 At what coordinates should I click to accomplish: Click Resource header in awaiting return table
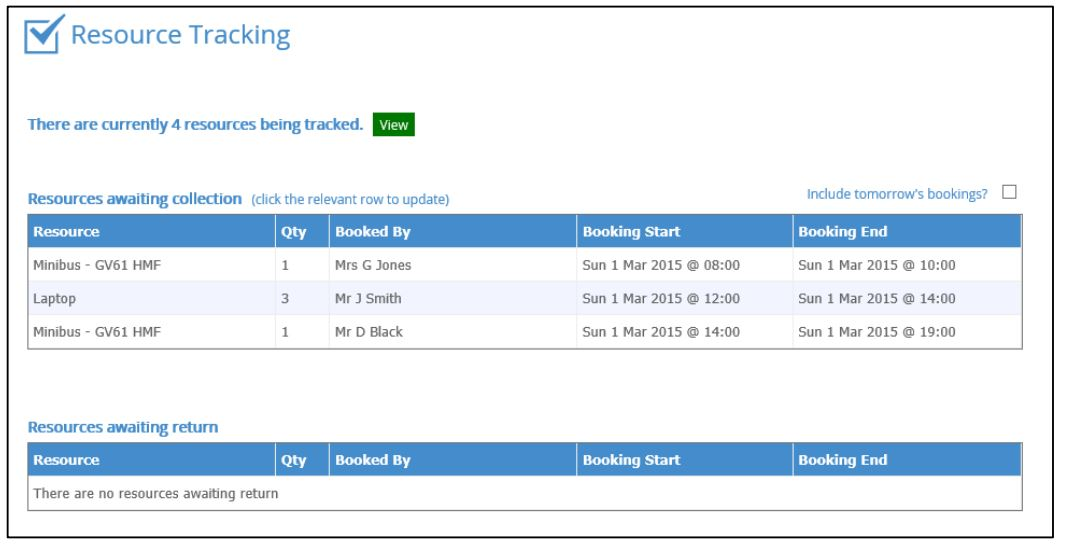(151, 459)
